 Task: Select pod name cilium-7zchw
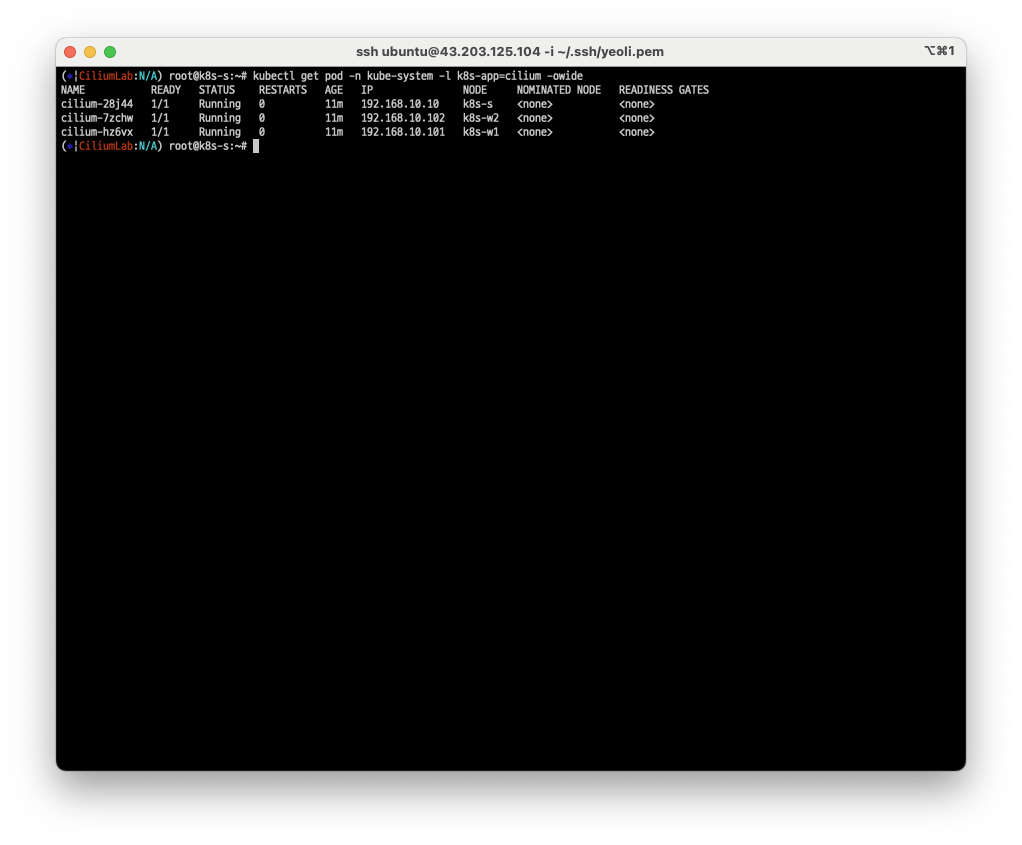pos(97,118)
